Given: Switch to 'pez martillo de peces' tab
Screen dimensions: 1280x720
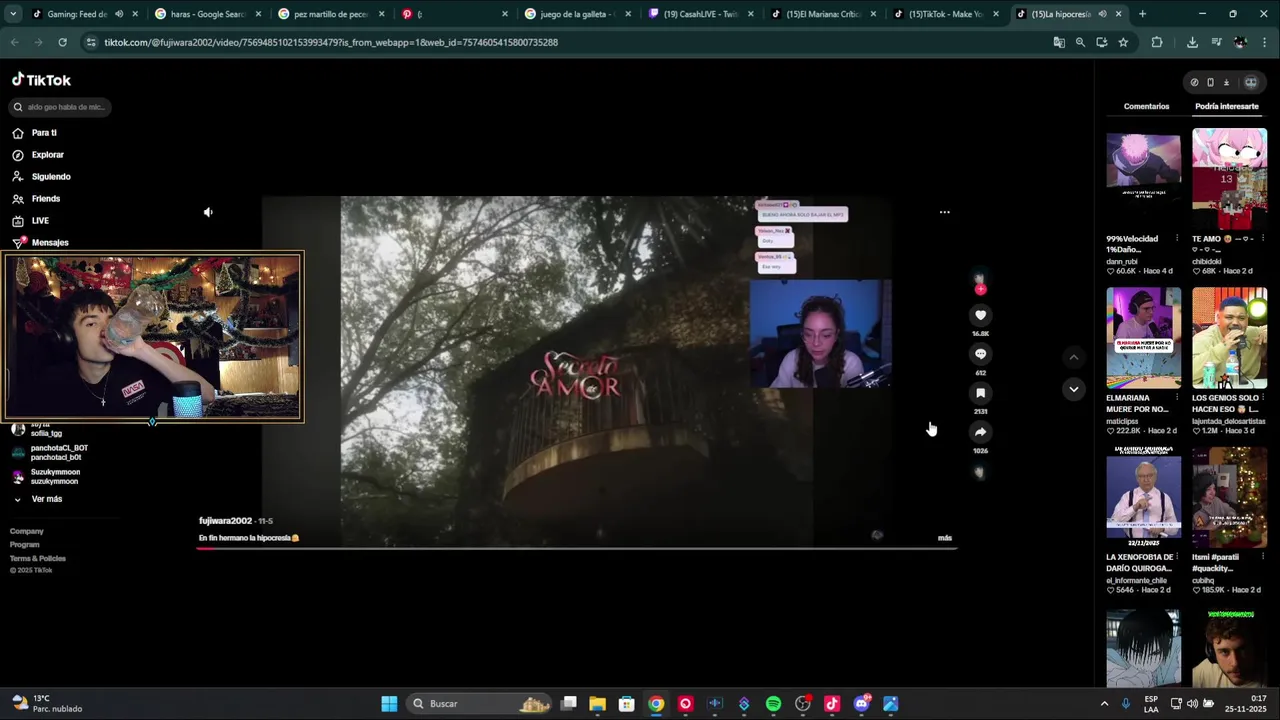Looking at the screenshot, I should 331,14.
